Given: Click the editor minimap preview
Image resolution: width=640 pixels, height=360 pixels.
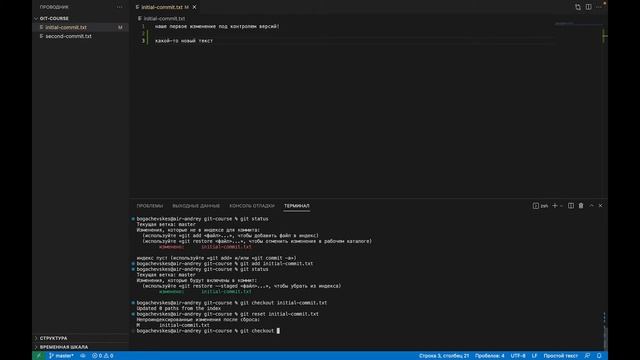Looking at the screenshot, I should click(x=578, y=24).
